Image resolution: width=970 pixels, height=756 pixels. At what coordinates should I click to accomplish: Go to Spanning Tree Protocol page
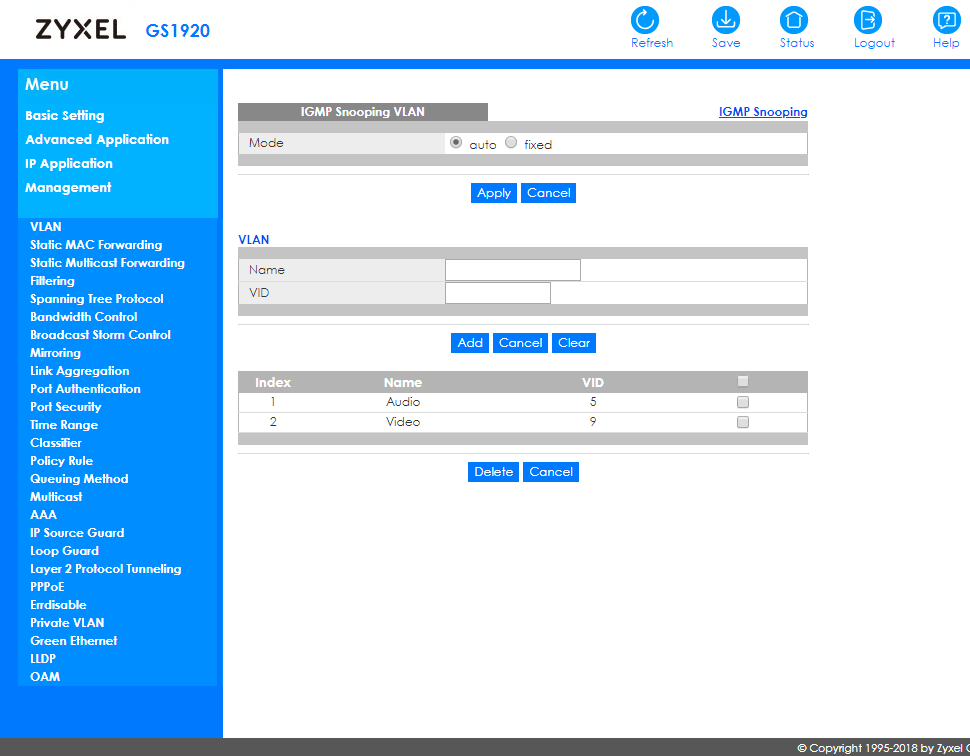pos(97,299)
